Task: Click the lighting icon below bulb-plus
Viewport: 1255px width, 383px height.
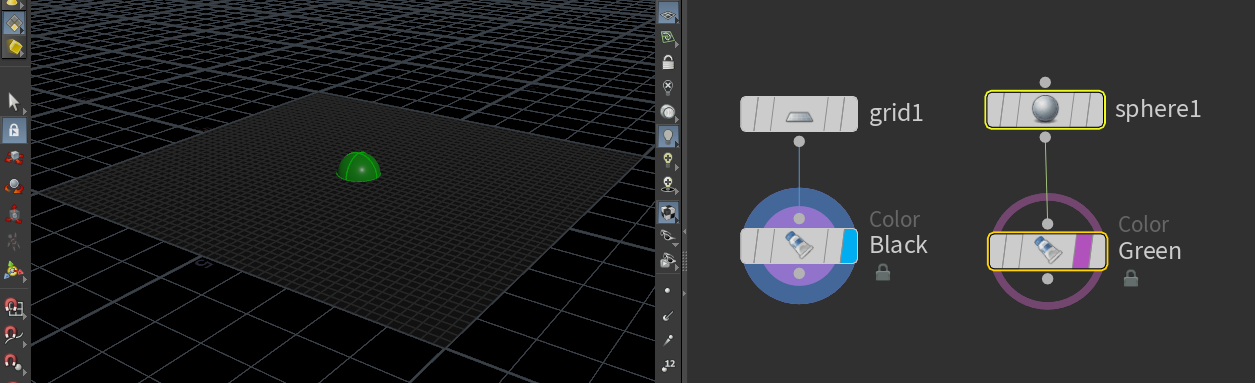Action: pyautogui.click(x=668, y=185)
